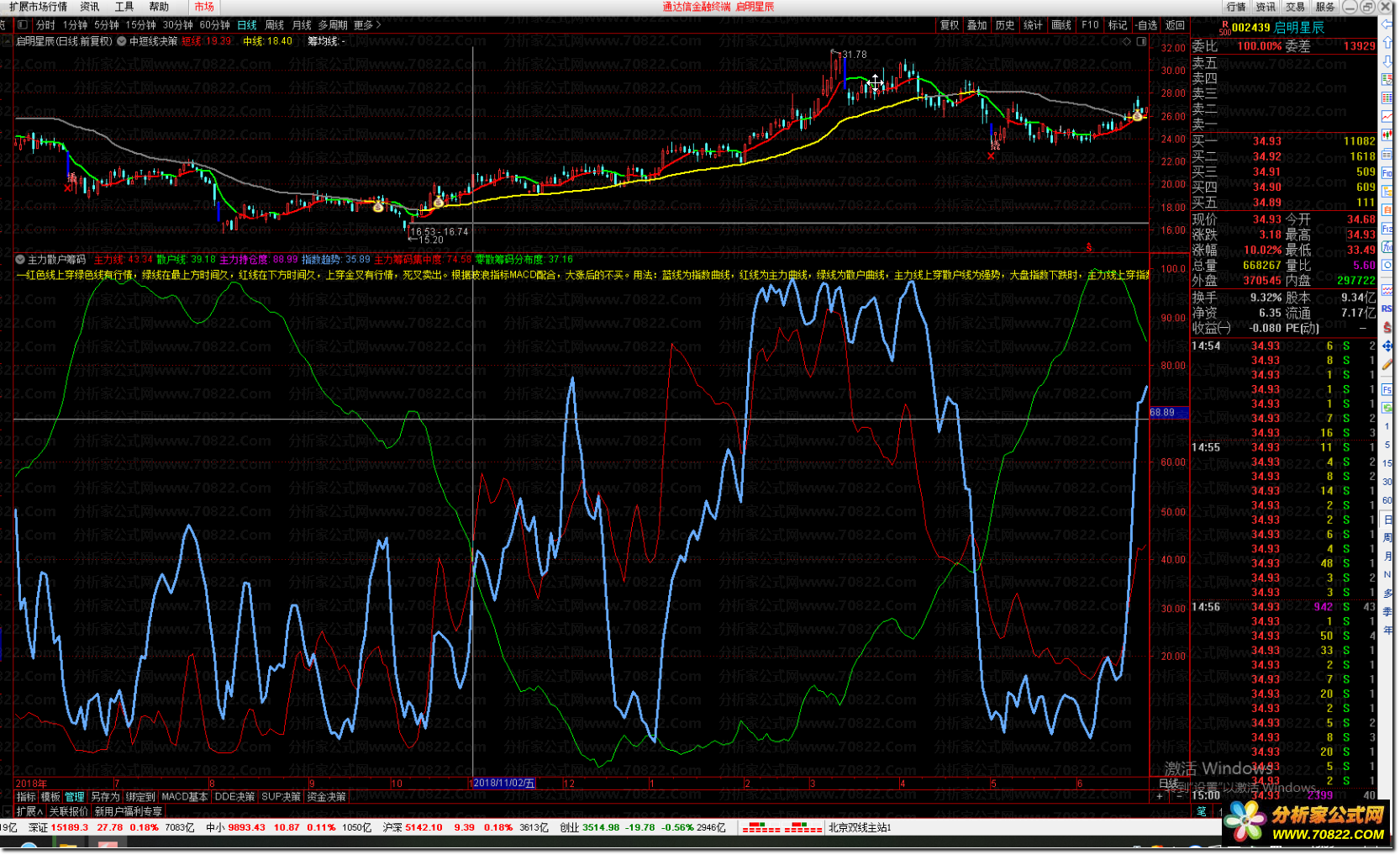This screenshot has width=1400, height=855.
Task: Open the 指标 tab at bottom
Action: pyautogui.click(x=27, y=797)
